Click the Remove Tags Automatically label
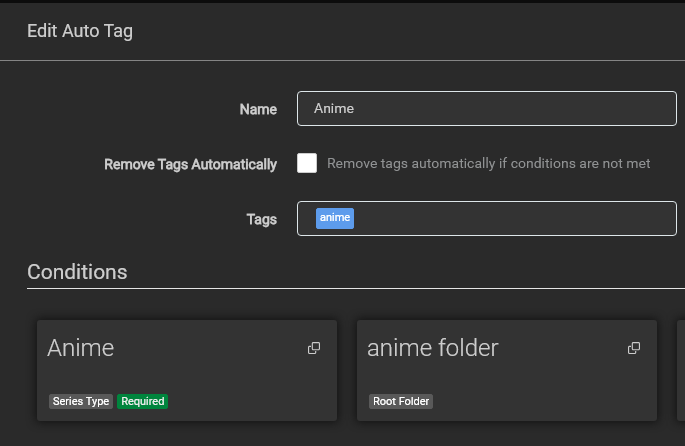Image resolution: width=685 pixels, height=446 pixels. pyautogui.click(x=190, y=164)
